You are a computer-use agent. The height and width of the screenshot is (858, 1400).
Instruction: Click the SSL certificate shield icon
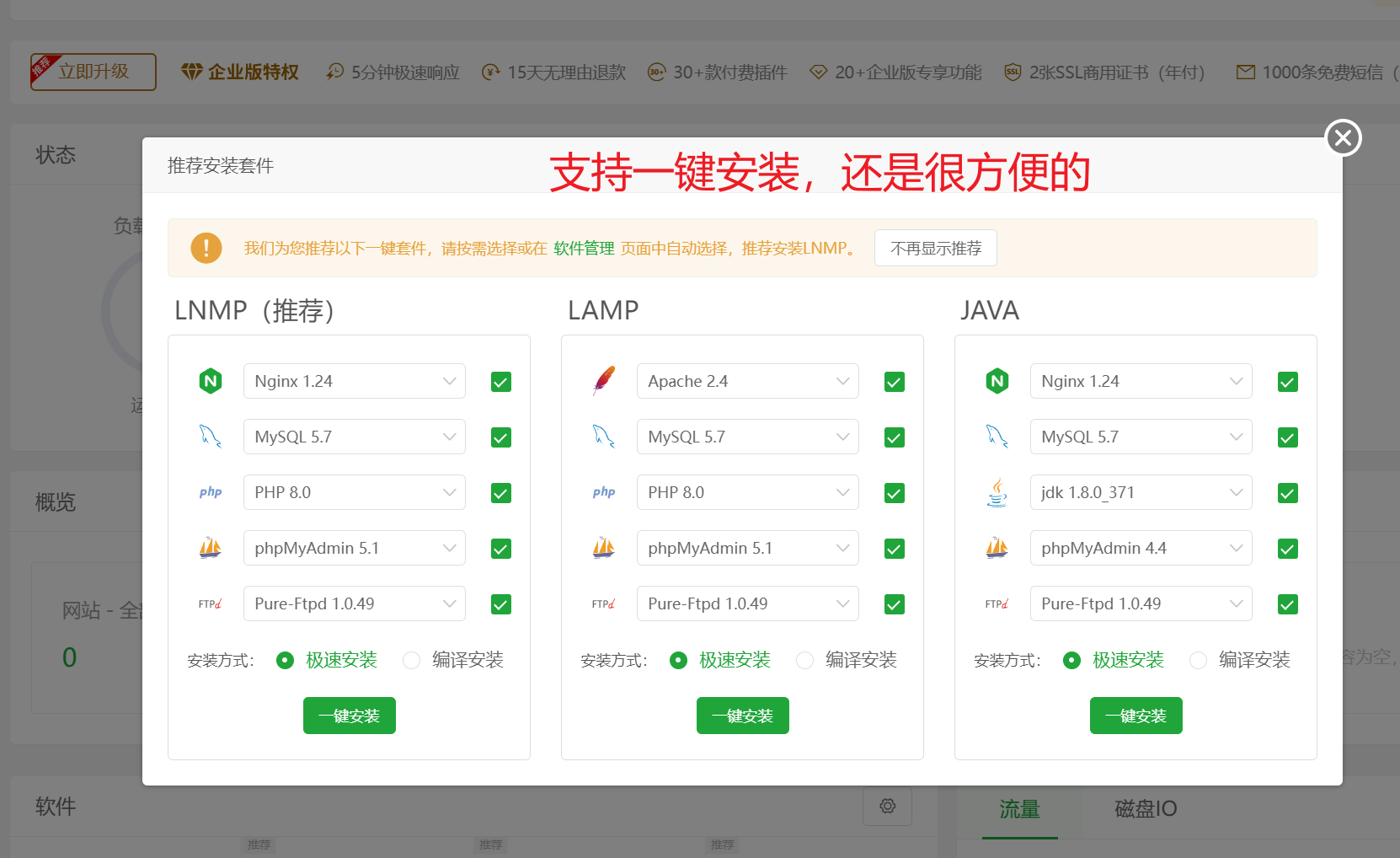pos(1013,72)
